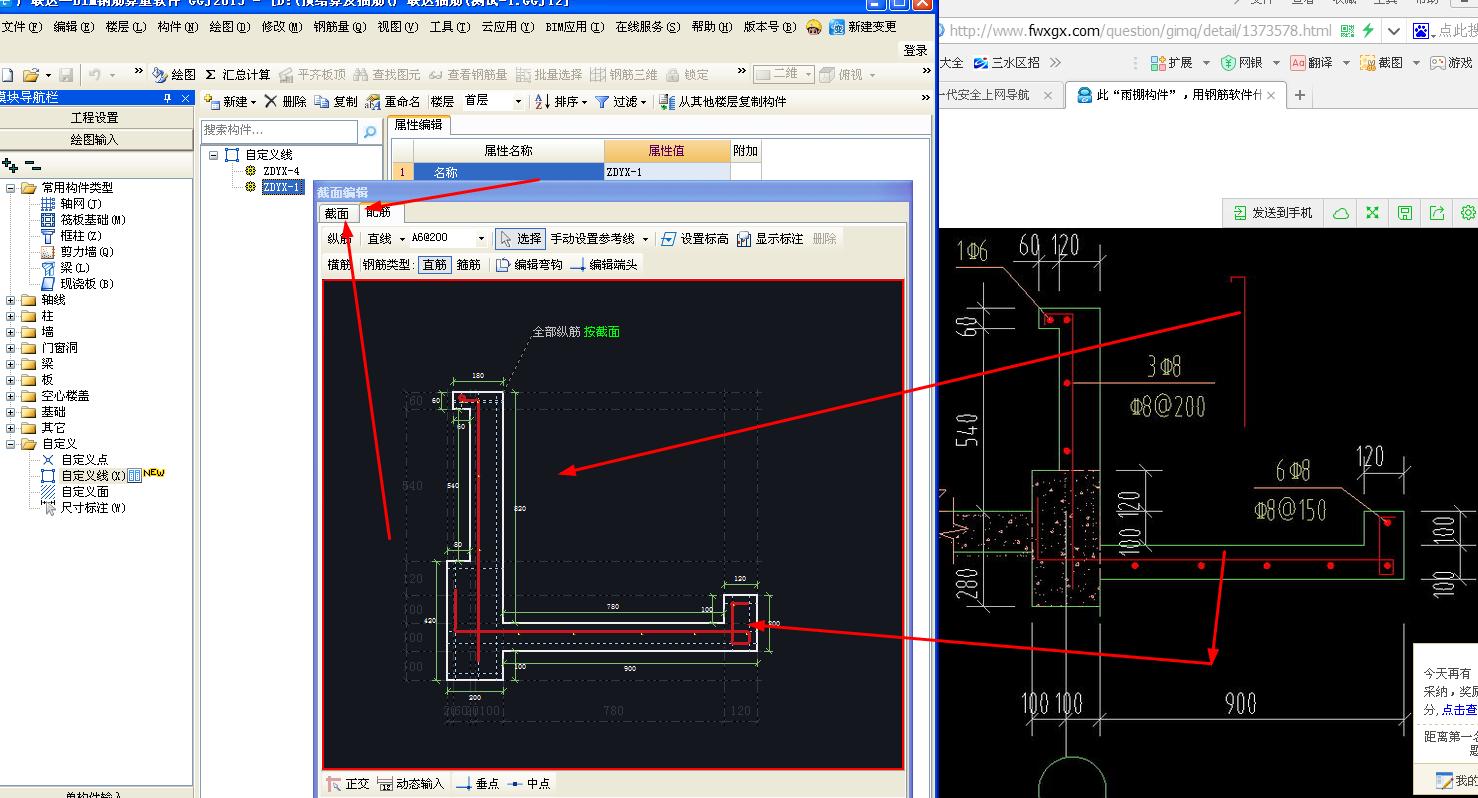Image resolution: width=1478 pixels, height=798 pixels.
Task: Open the 钢筋量(Q) menu
Action: point(340,27)
